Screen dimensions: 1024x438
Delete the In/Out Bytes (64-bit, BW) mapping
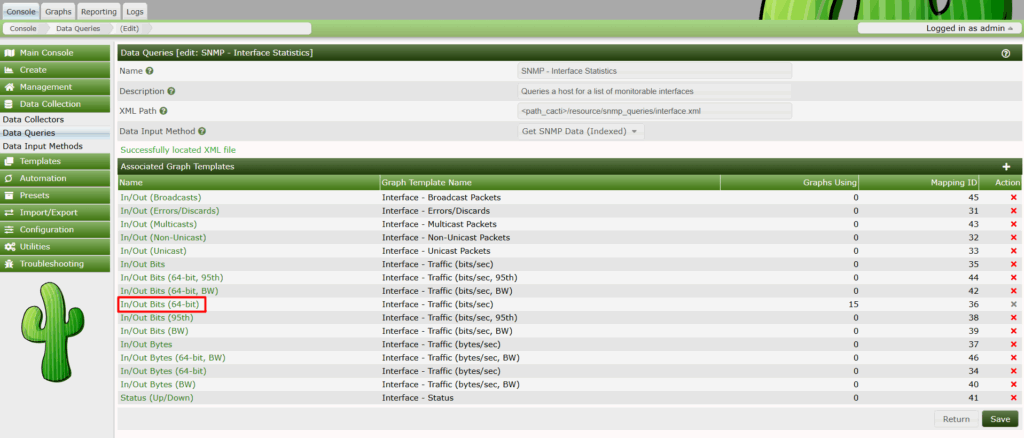click(x=1014, y=358)
